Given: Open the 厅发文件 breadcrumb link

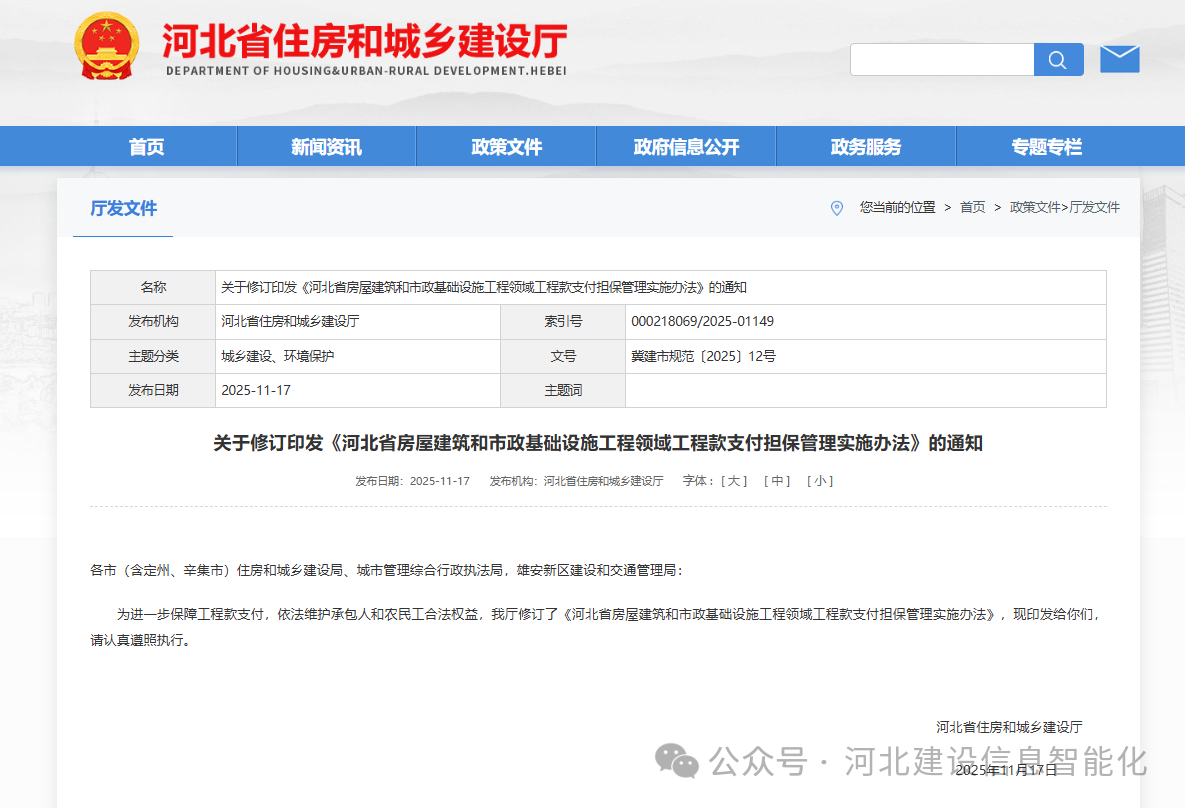Looking at the screenshot, I should click(1094, 208).
